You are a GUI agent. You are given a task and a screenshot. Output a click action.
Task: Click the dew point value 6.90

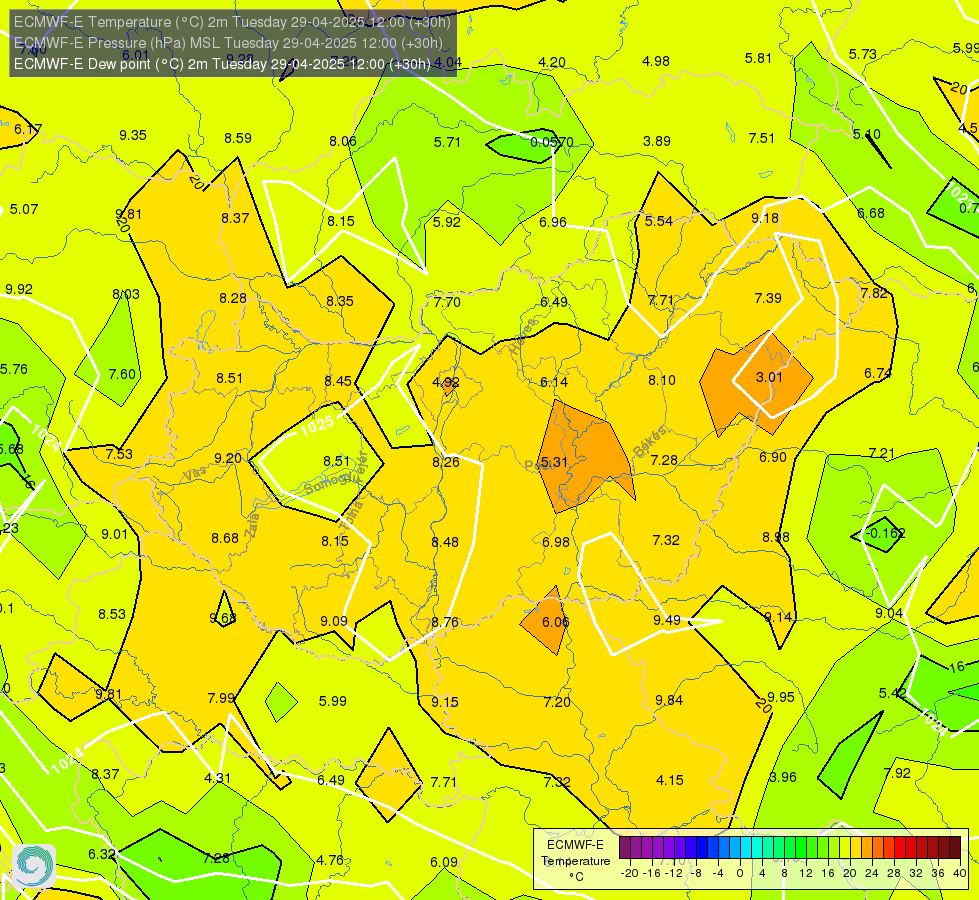coord(773,457)
